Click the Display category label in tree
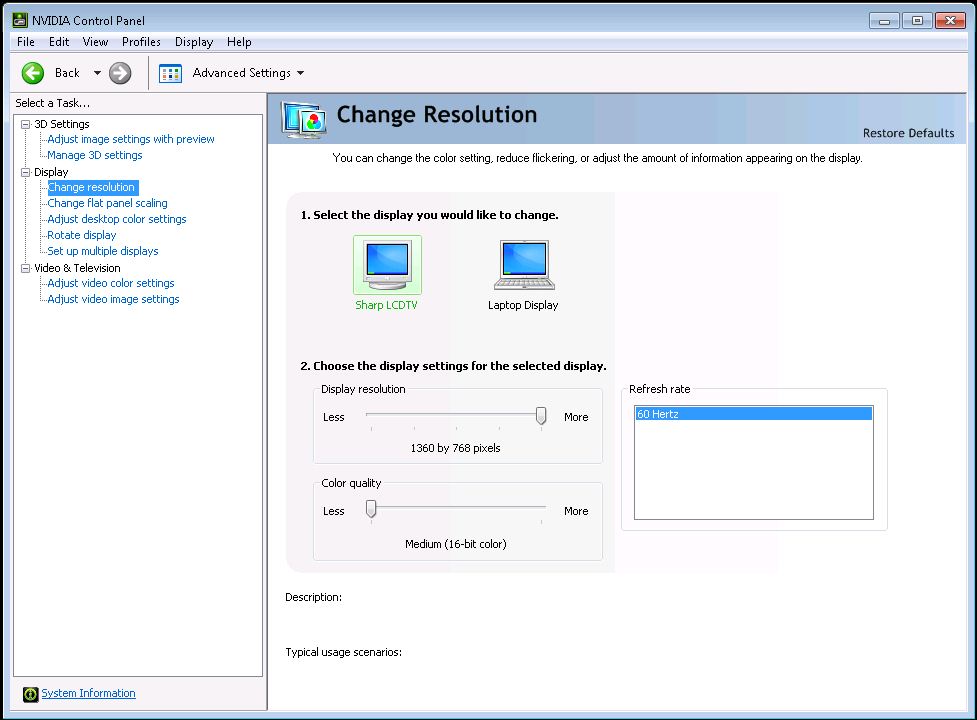The image size is (977, 720). point(51,172)
